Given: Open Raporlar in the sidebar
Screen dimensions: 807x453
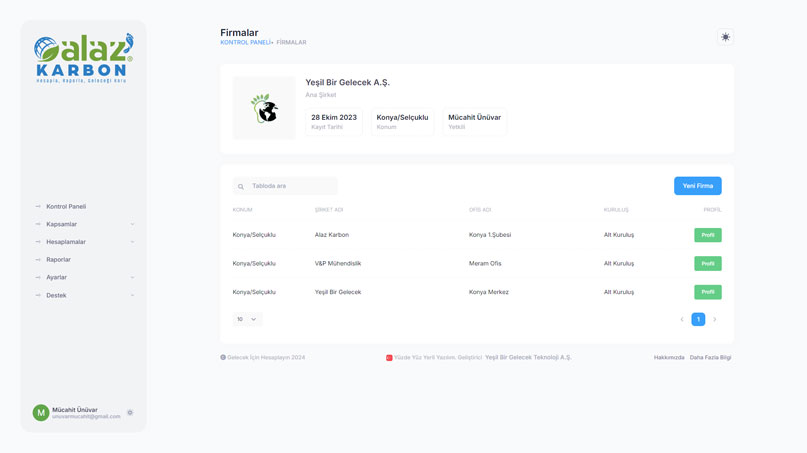Looking at the screenshot, I should tap(58, 259).
